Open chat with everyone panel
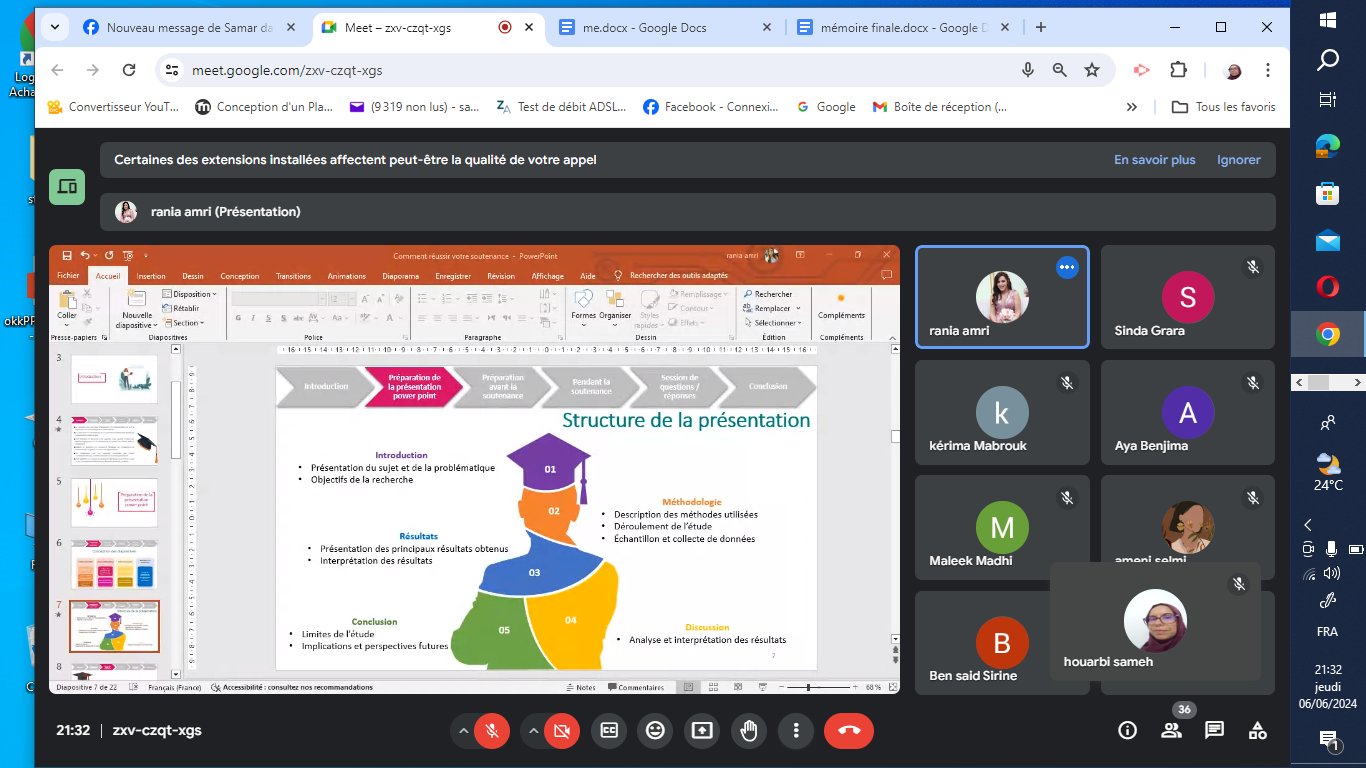Image resolution: width=1366 pixels, height=768 pixels. click(x=1214, y=731)
